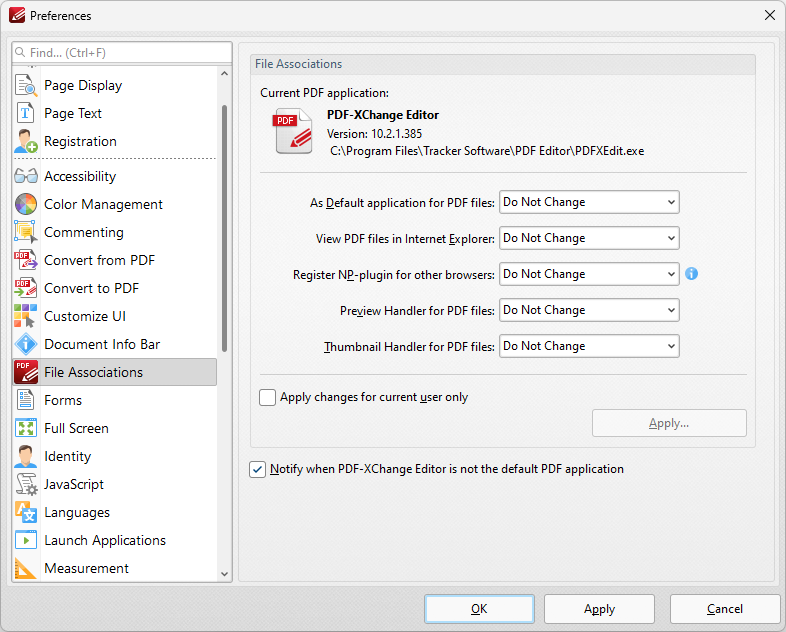The height and width of the screenshot is (632, 786).
Task: Click the bottom Apply button
Action: (600, 609)
